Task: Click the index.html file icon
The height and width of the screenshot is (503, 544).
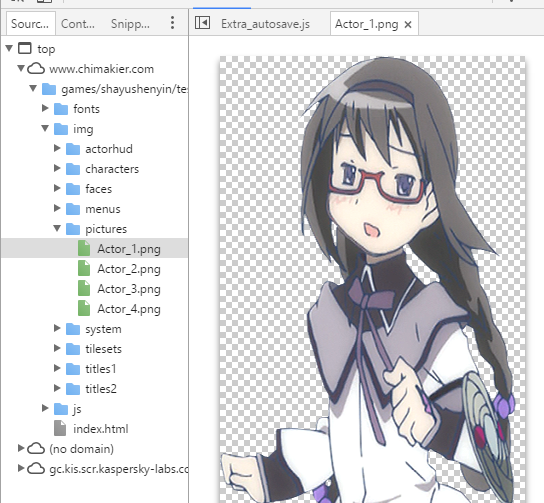Action: pyautogui.click(x=60, y=428)
